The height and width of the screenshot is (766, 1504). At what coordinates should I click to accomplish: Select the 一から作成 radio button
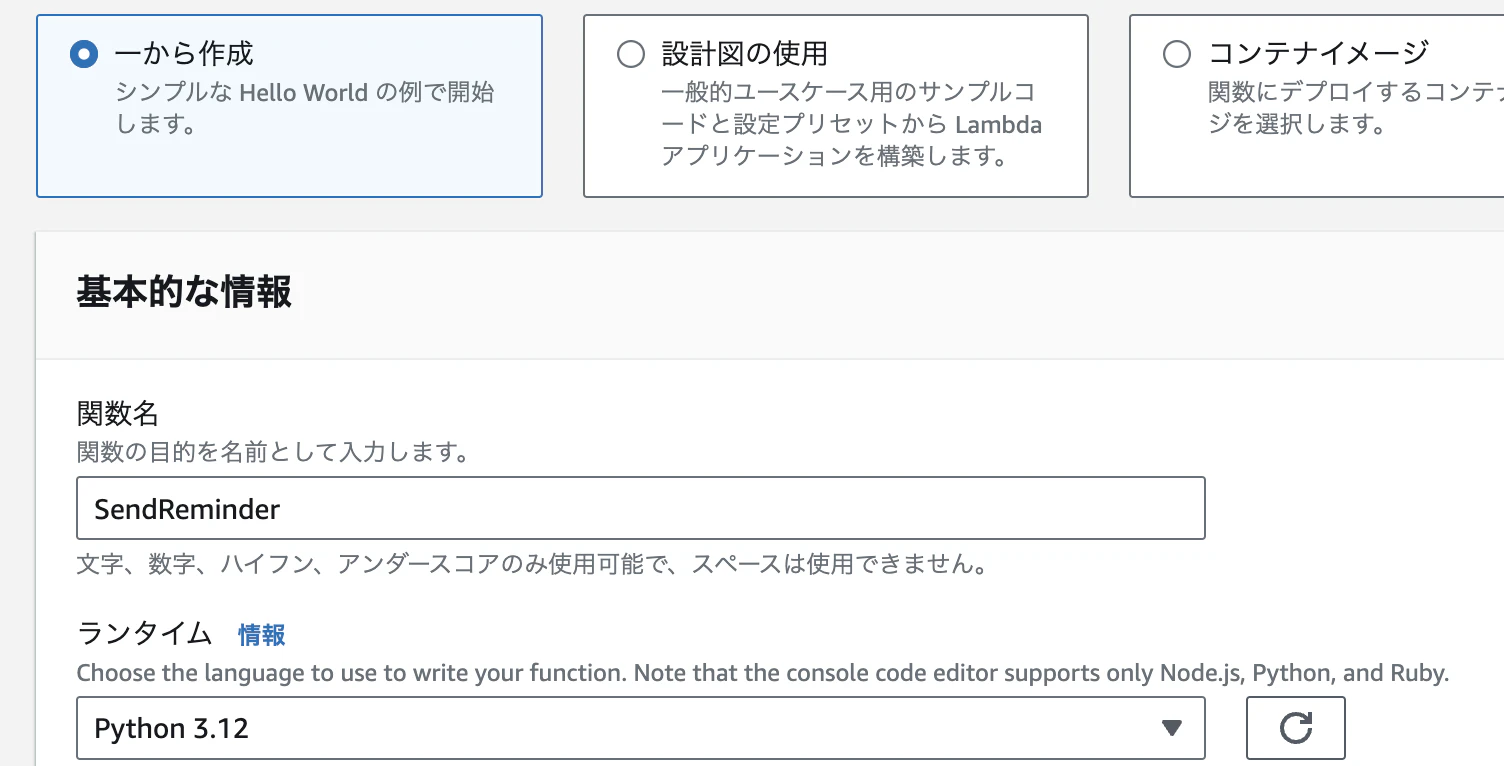click(84, 54)
